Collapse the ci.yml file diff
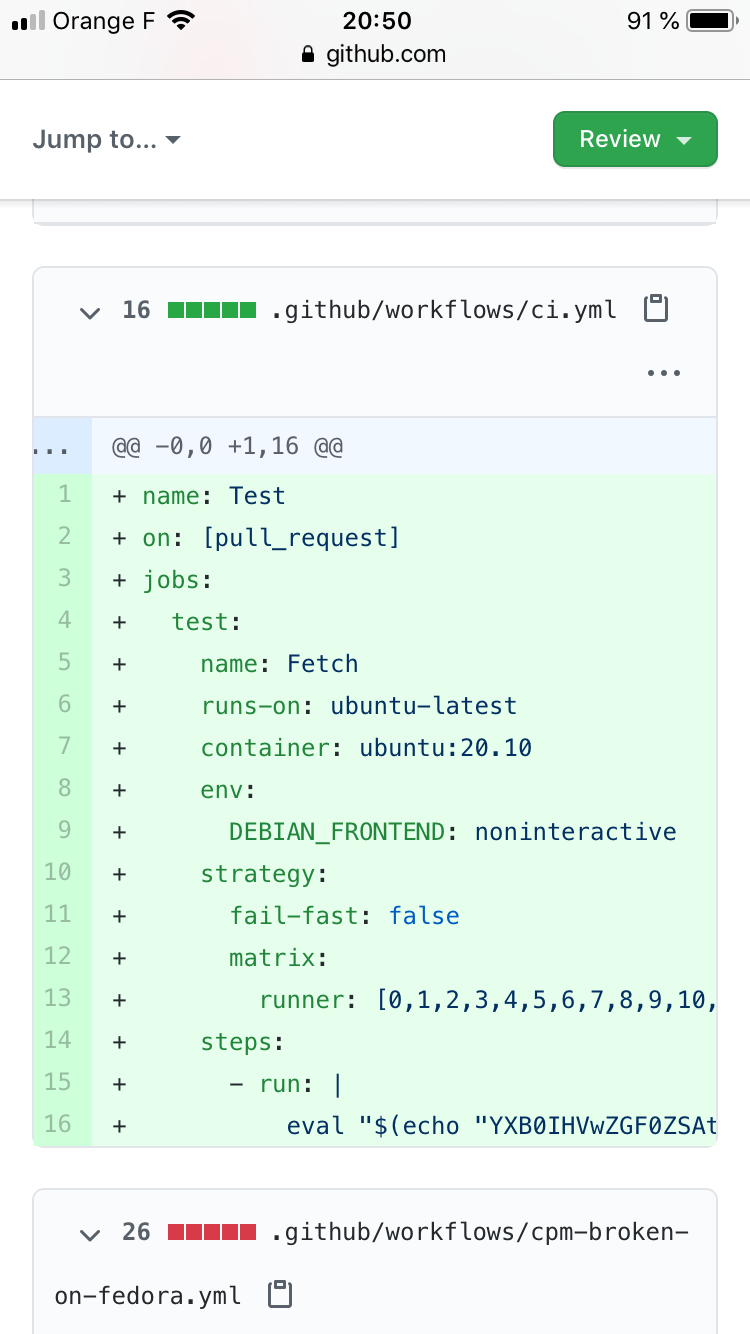 click(90, 312)
